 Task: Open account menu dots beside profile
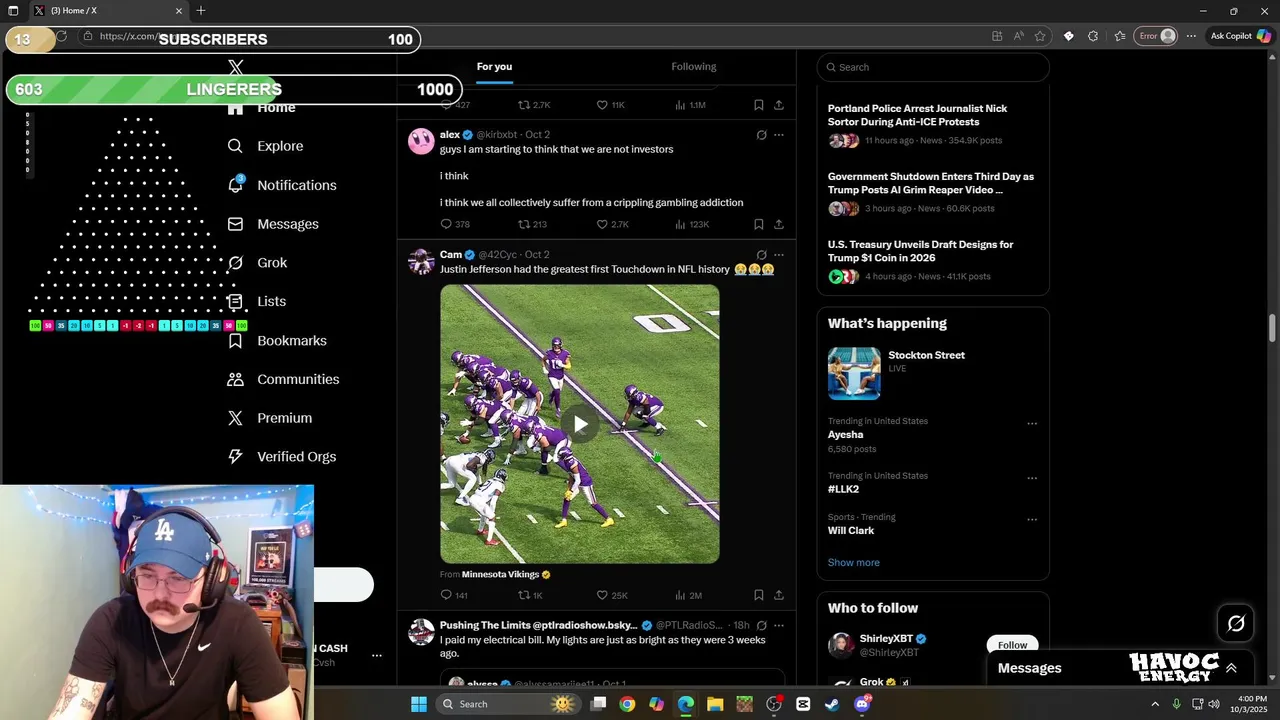[x=377, y=656]
